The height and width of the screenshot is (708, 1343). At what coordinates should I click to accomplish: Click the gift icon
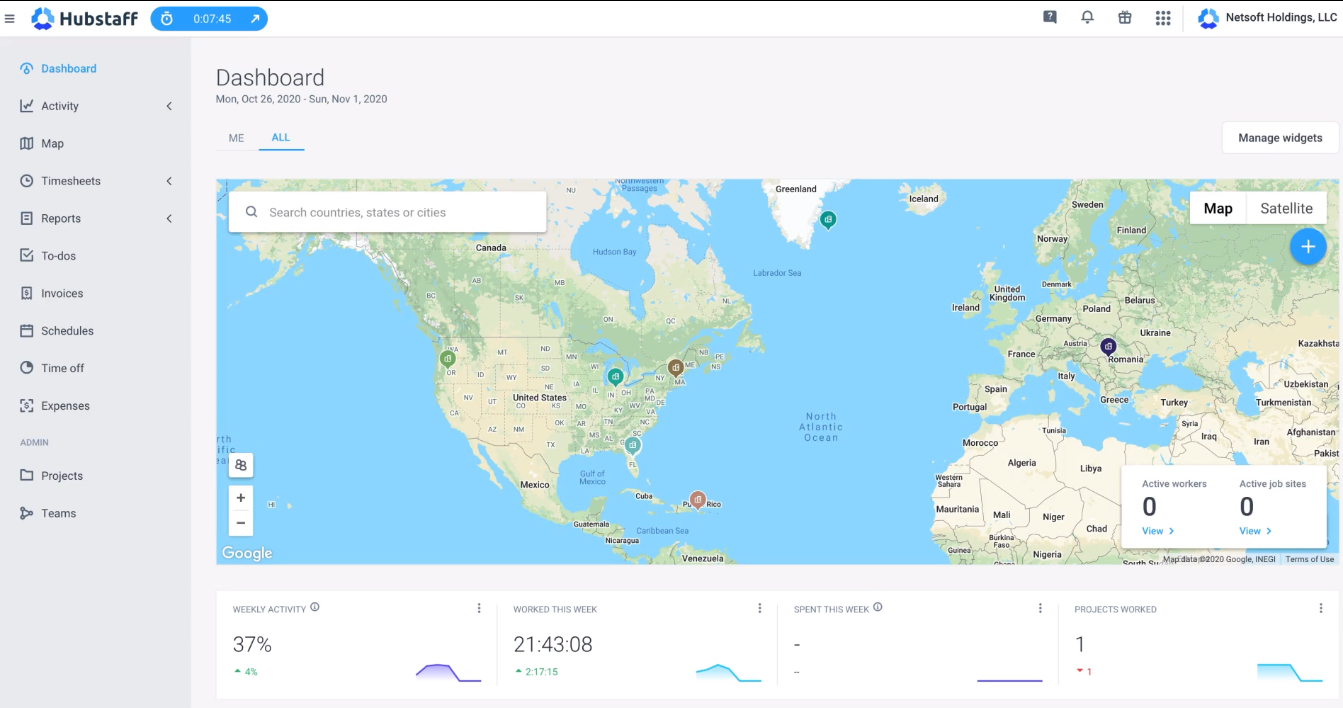[1125, 17]
